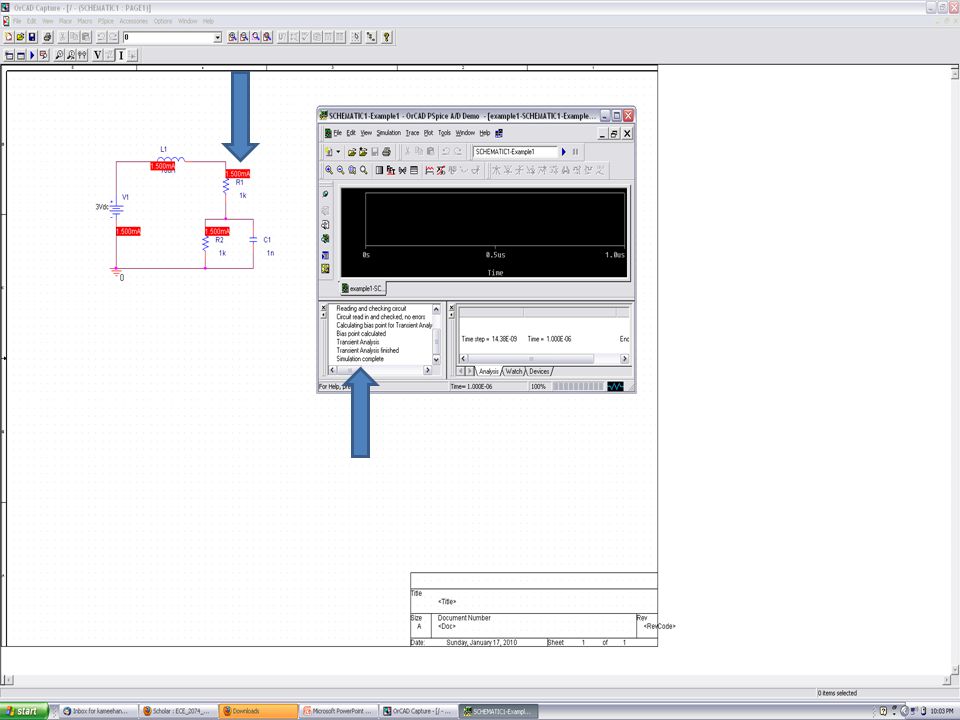The width and height of the screenshot is (960, 720).
Task: Open the Plot menu in PSpice
Action: 429,133
